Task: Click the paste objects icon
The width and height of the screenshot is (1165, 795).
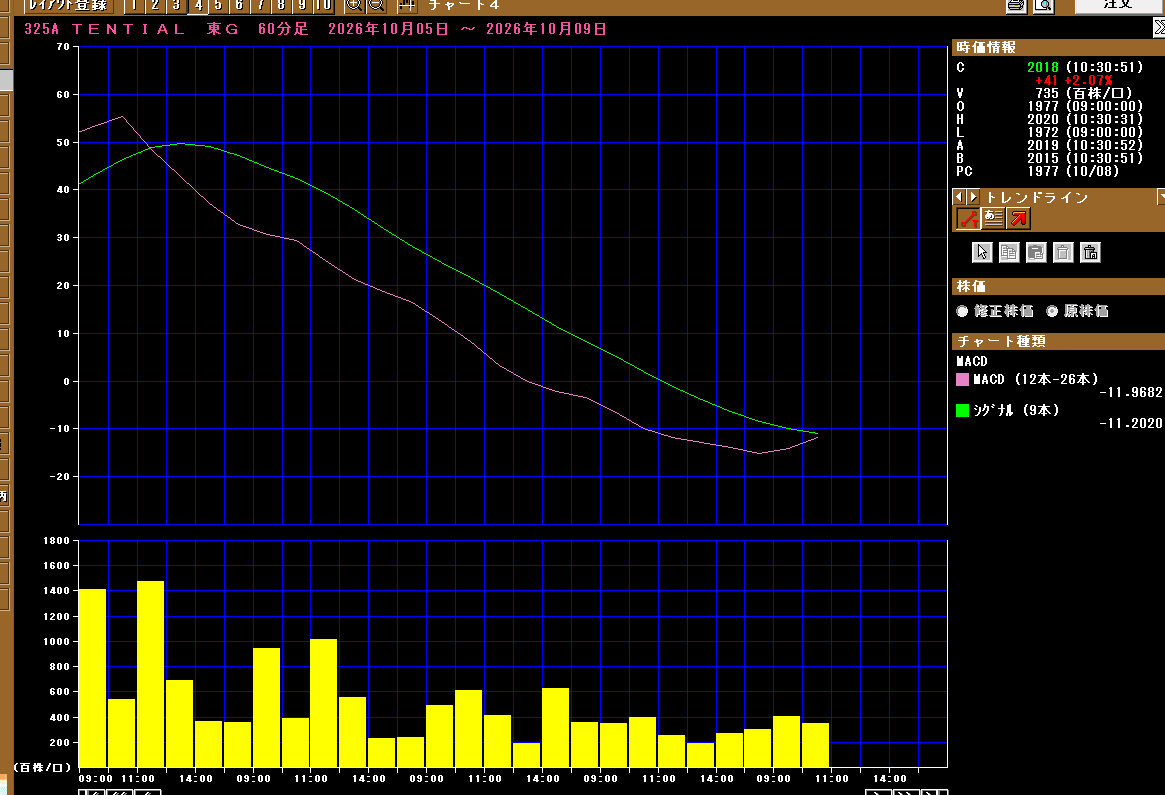Action: pyautogui.click(x=1036, y=253)
